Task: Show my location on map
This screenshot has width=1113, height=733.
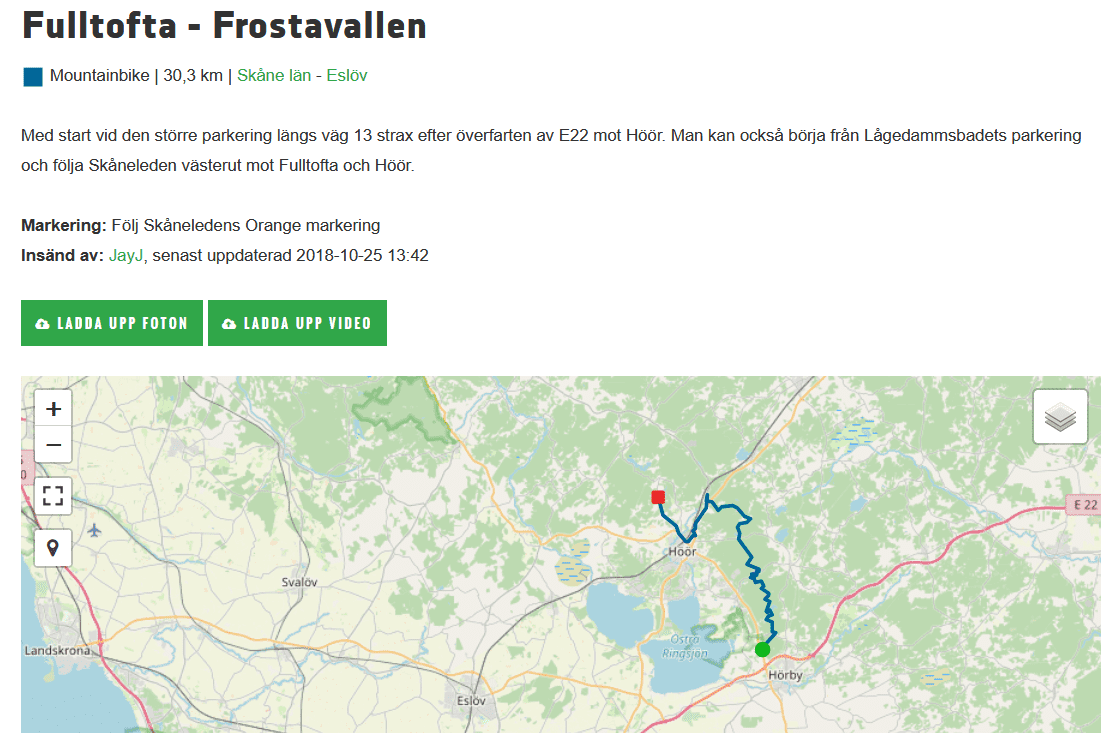Action: pyautogui.click(x=53, y=548)
